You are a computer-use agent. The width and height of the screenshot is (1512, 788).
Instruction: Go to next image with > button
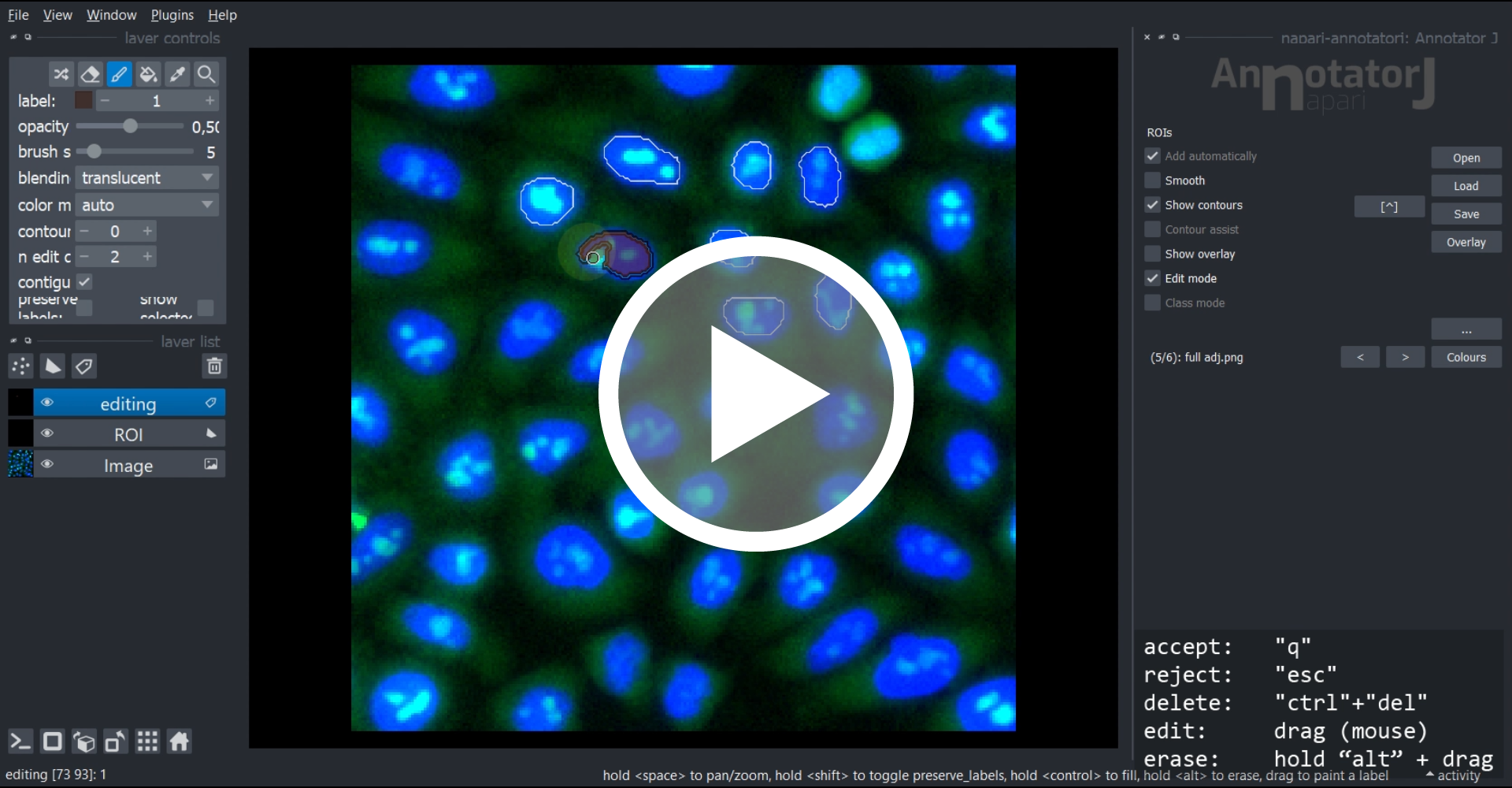(1406, 357)
